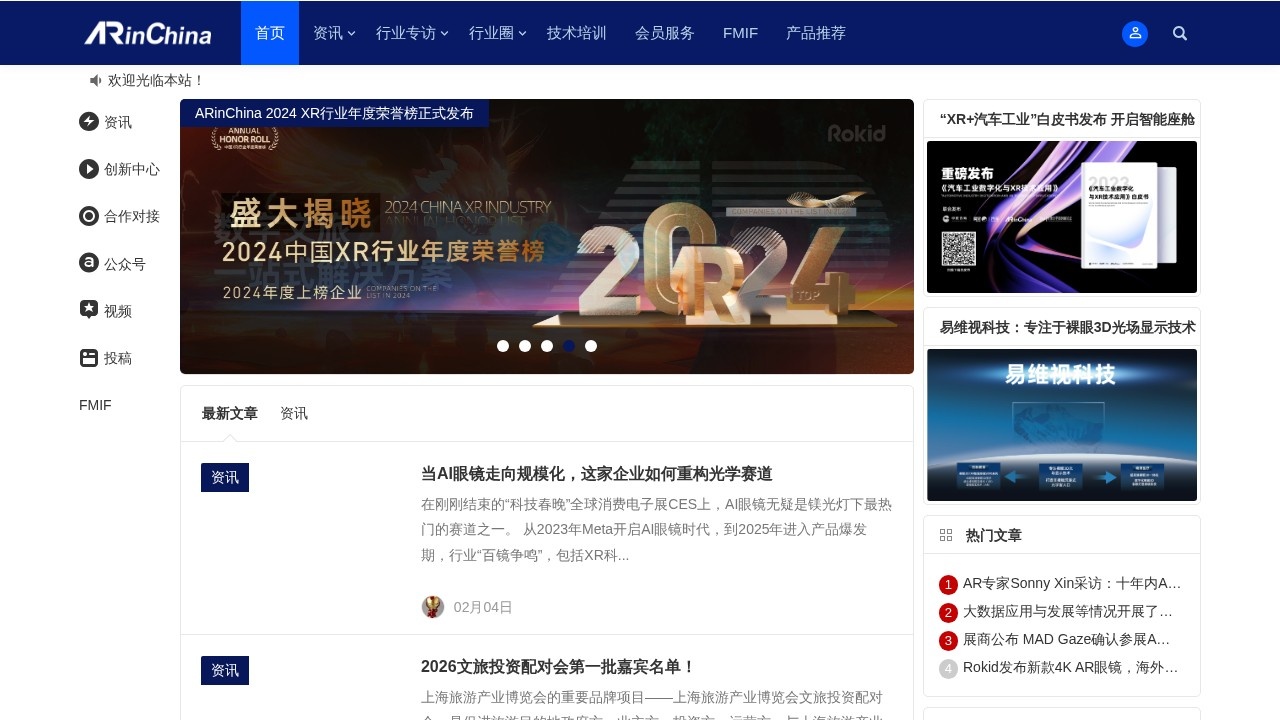Click the 投稿 submission icon in the sidebar
This screenshot has height=720, width=1280.
click(88, 357)
